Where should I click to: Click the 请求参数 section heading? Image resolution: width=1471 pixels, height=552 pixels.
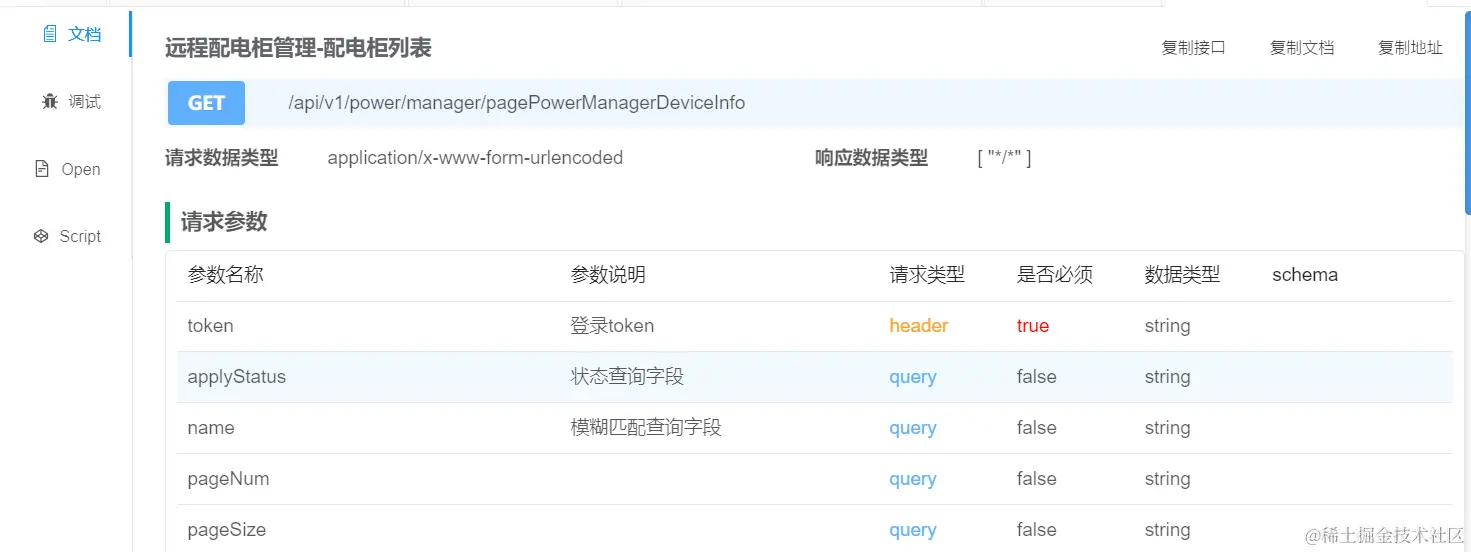tap(224, 222)
